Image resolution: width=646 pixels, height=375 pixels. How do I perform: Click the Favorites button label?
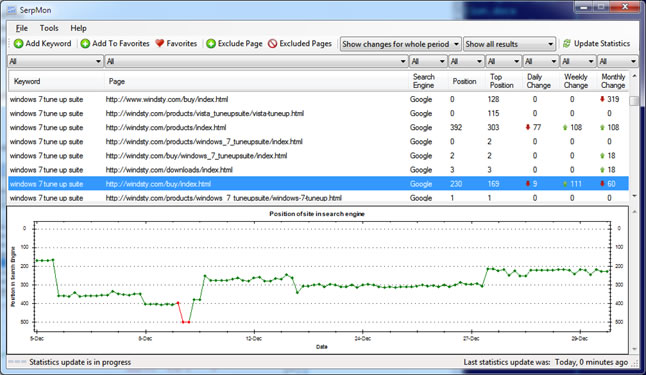pos(182,43)
